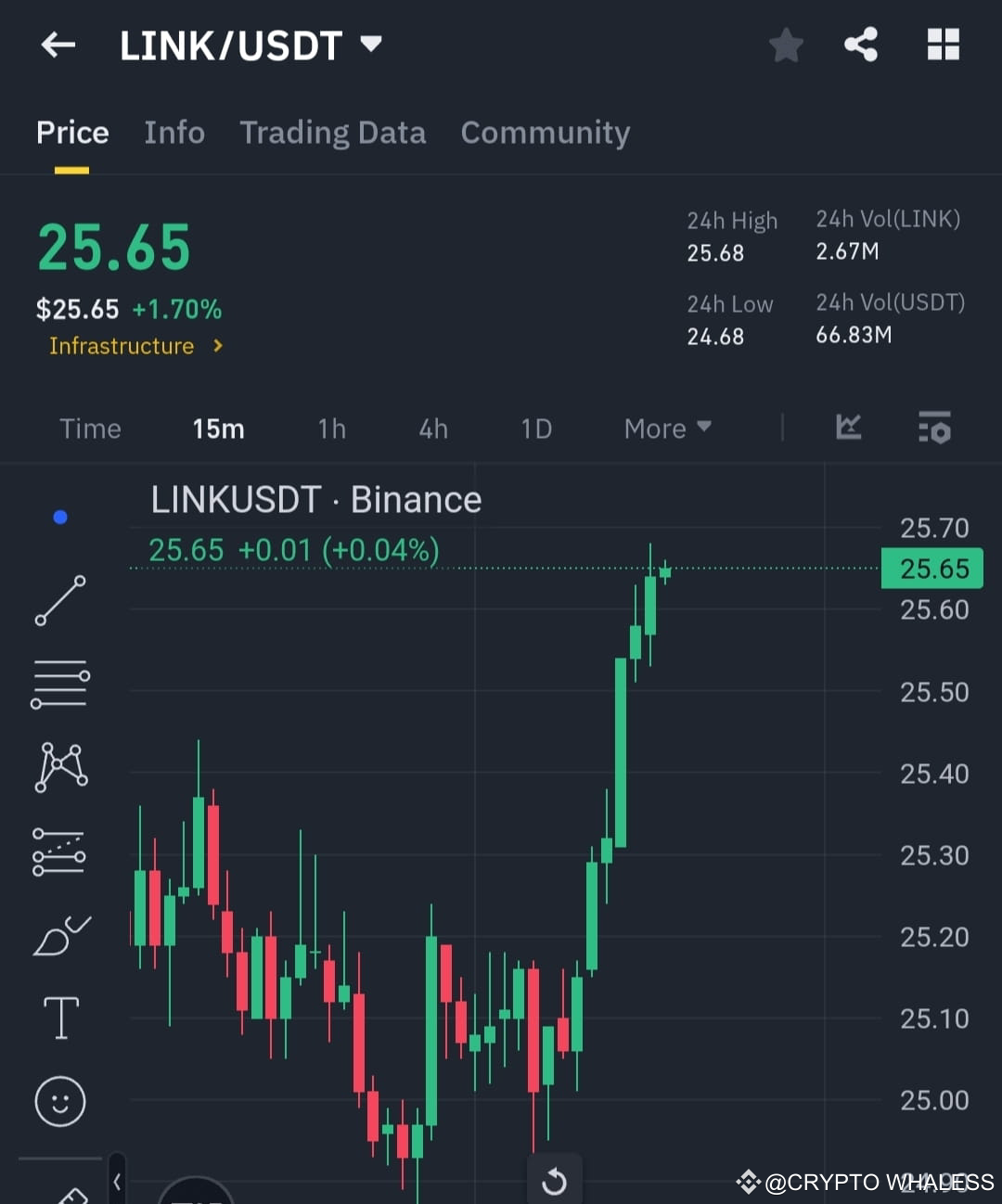Image resolution: width=1002 pixels, height=1204 pixels.
Task: Select the text annotation tool
Action: pyautogui.click(x=59, y=1017)
